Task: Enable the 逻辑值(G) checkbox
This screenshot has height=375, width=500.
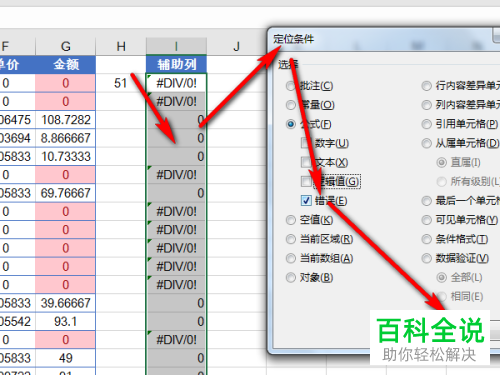Action: point(306,182)
